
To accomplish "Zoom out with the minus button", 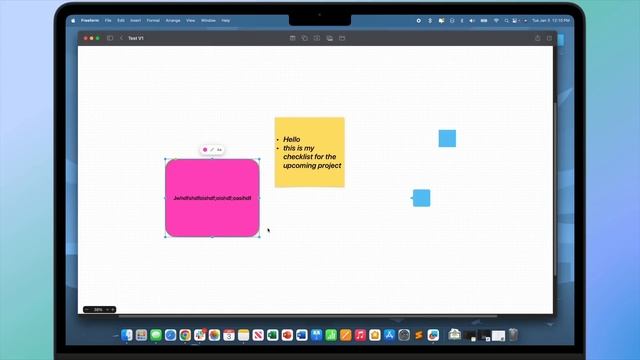I will click(x=87, y=309).
